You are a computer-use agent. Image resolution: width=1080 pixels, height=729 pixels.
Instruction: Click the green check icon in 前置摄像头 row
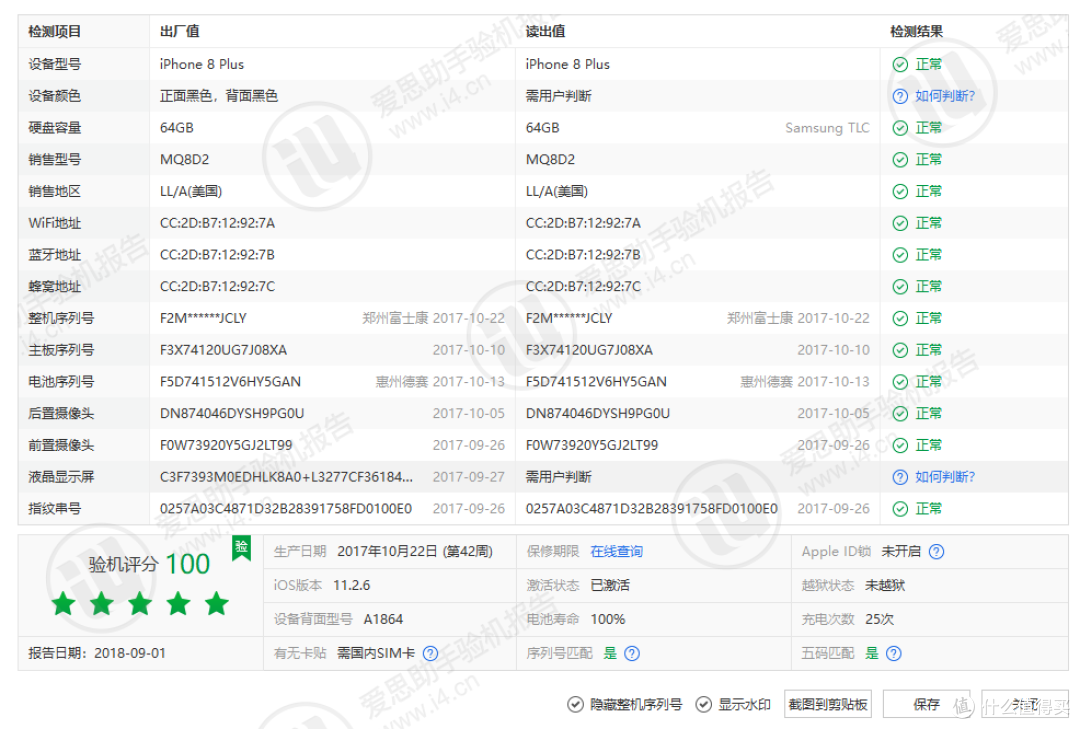pos(900,445)
